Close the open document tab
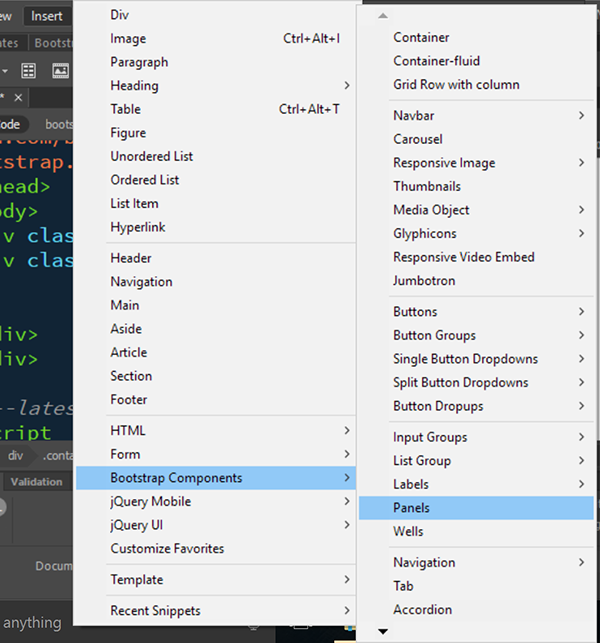 19,97
